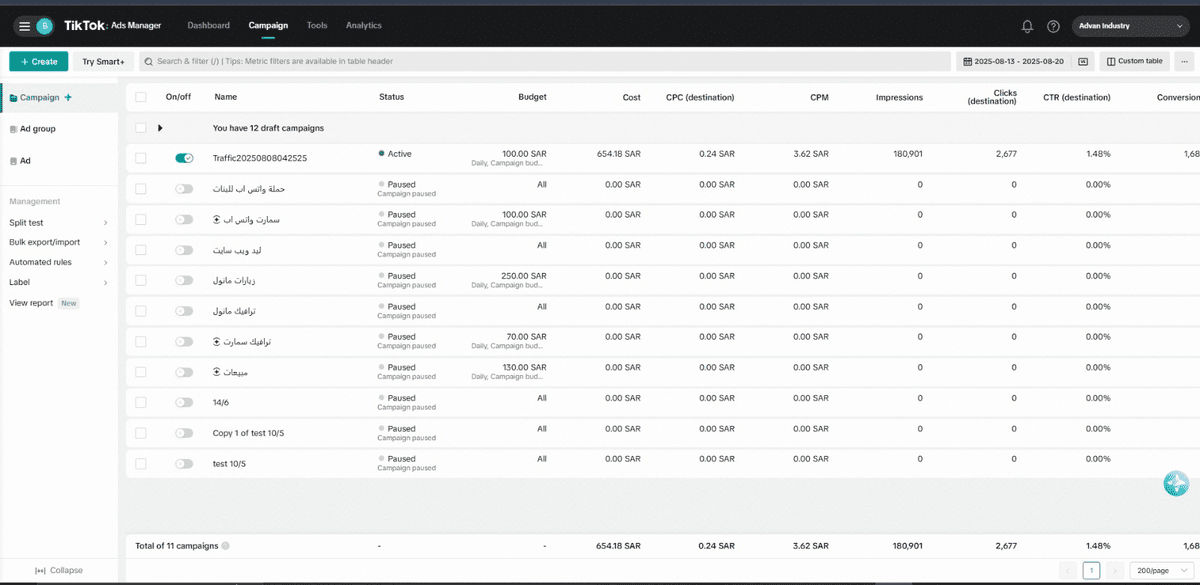Viewport: 1200px width, 585px height.
Task: Click the more options ellipsis button
Action: pos(1184,62)
